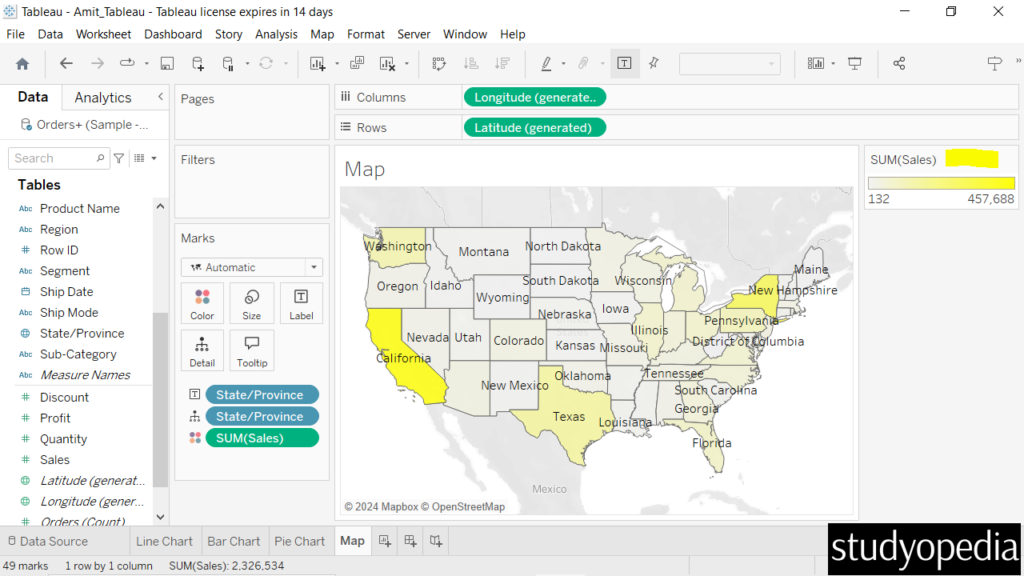
Task: Collapse the Data pane with the arrow
Action: click(x=161, y=97)
